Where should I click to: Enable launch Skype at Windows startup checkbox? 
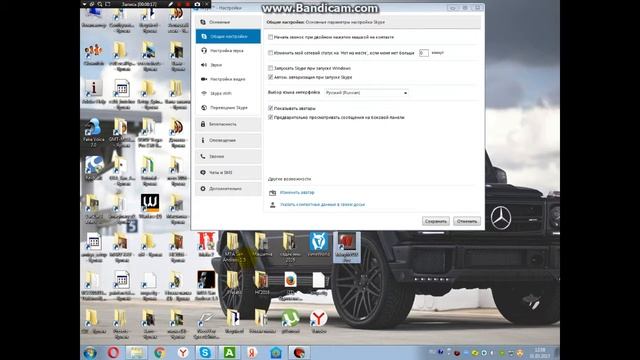coord(270,68)
